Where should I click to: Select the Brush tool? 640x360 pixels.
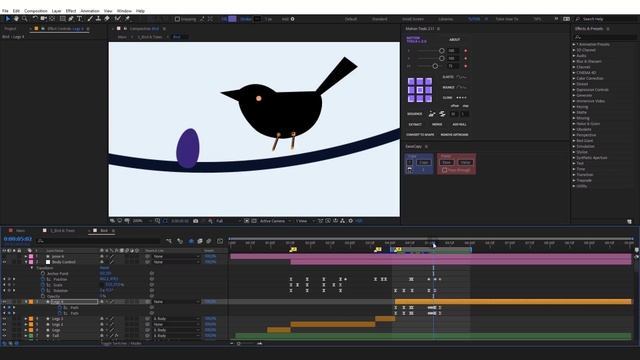tap(90, 19)
